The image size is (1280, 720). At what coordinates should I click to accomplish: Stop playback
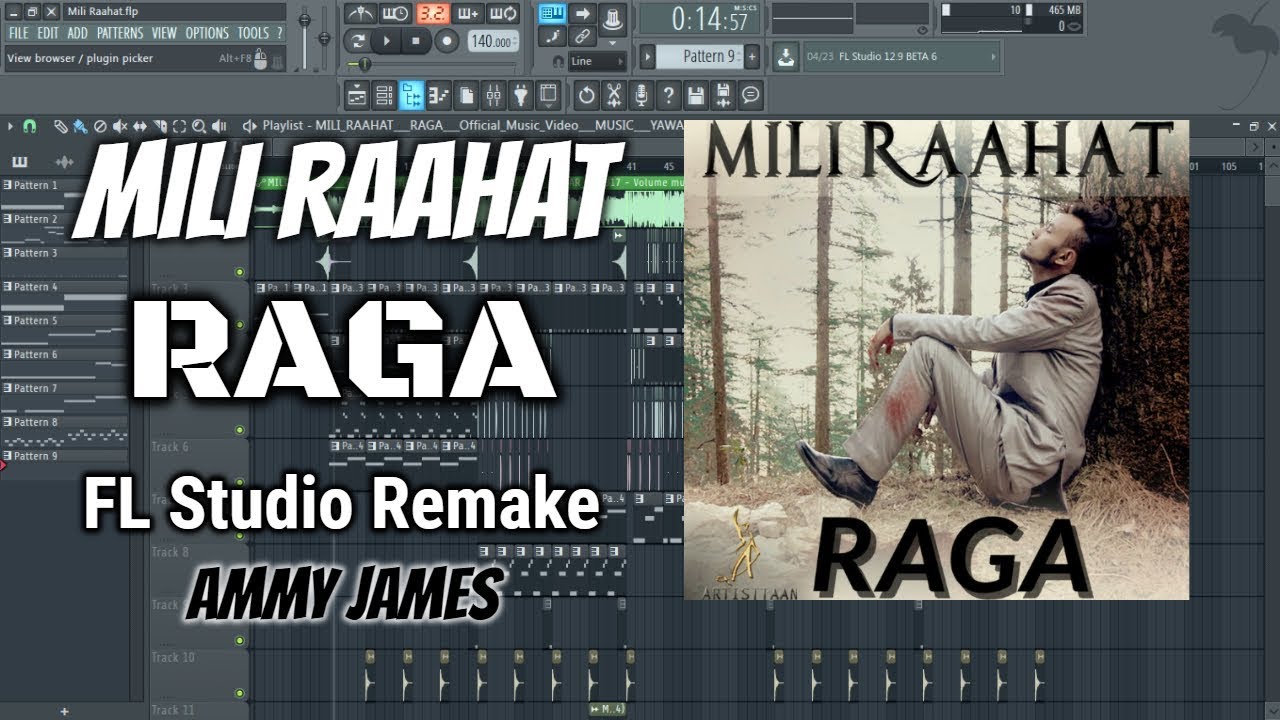tap(416, 41)
